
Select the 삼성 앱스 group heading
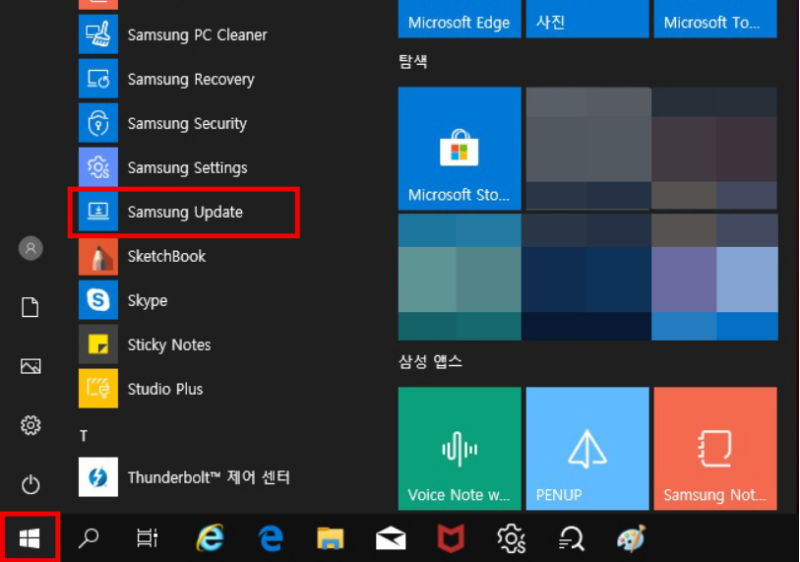point(430,362)
